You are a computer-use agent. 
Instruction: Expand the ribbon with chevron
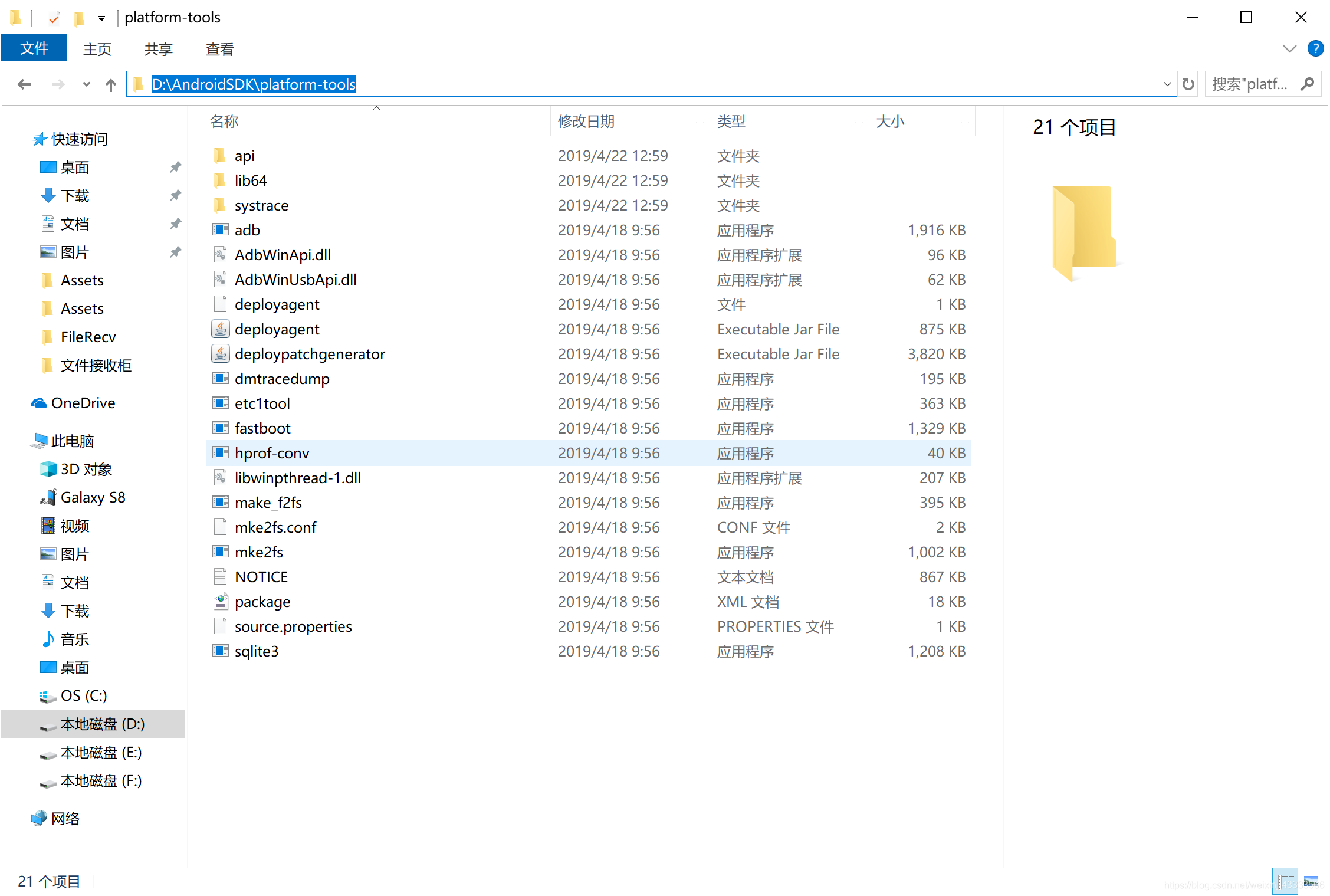point(1290,49)
